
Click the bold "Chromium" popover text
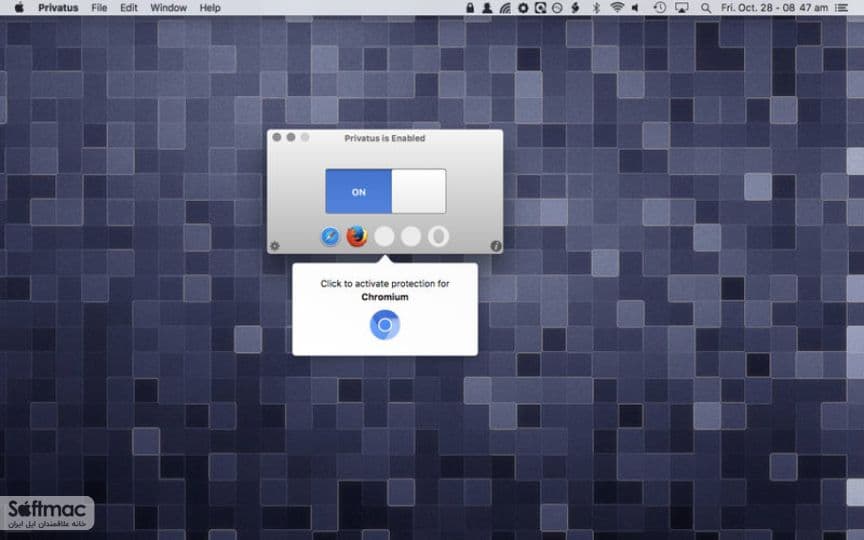(x=385, y=297)
